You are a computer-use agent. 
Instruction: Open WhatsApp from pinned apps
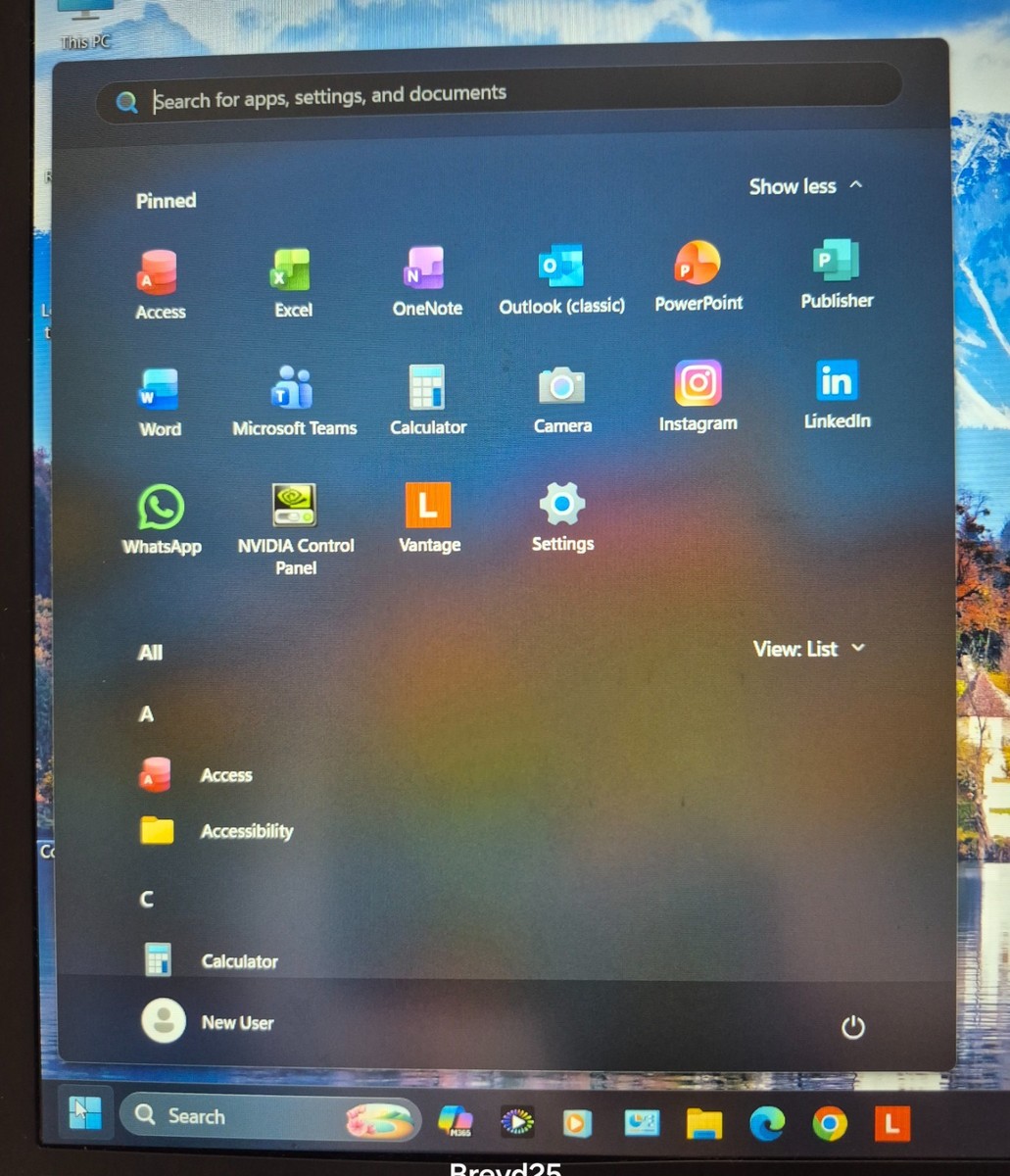[162, 520]
